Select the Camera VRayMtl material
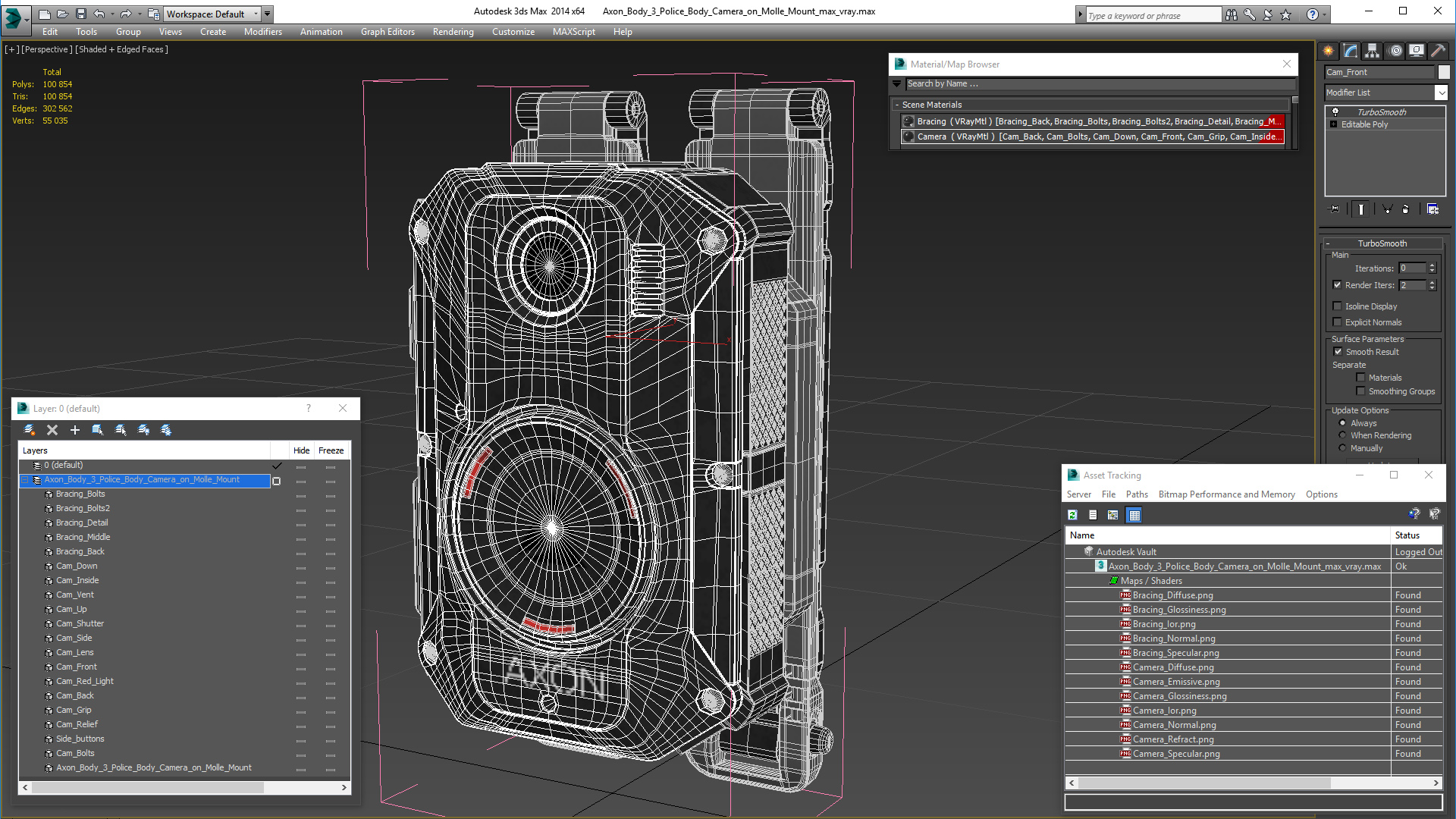This screenshot has height=819, width=1456. [x=1092, y=136]
